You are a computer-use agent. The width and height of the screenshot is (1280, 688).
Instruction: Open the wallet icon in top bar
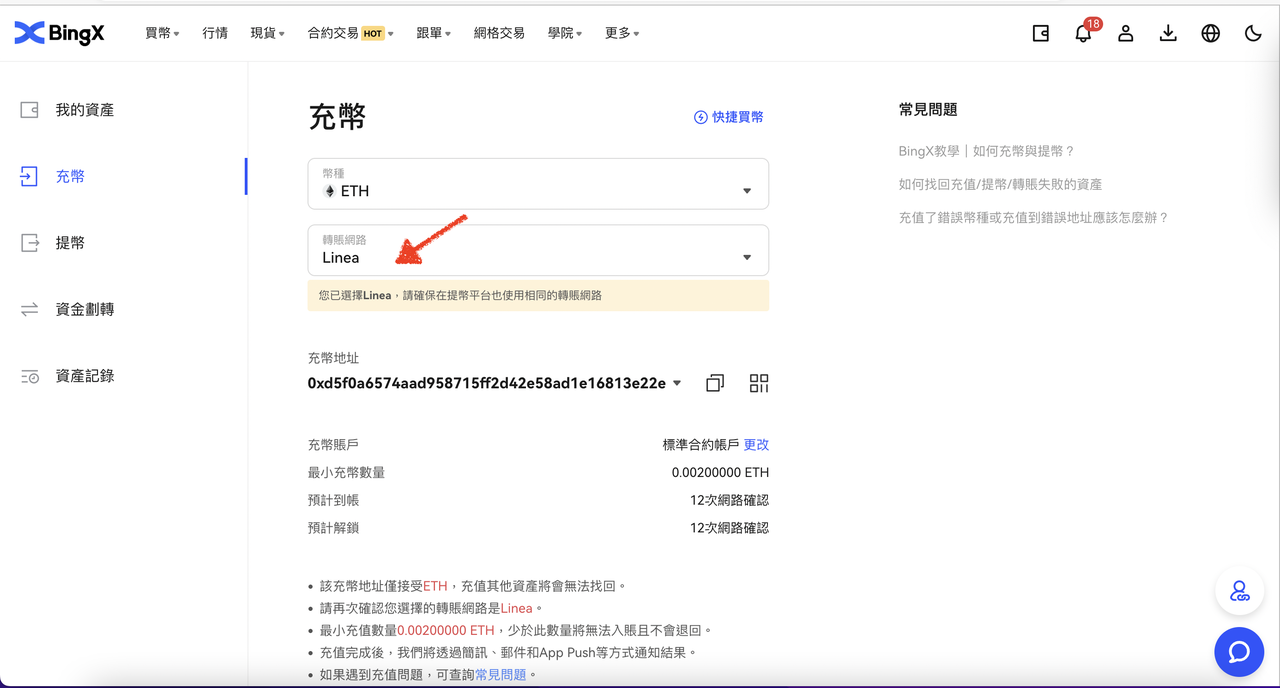(1041, 33)
